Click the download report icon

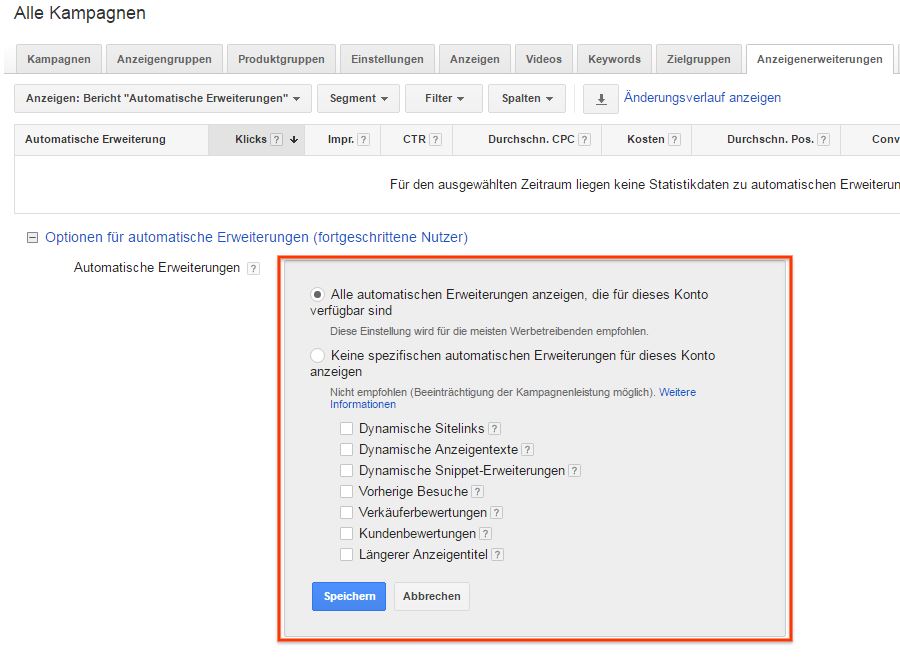[600, 99]
